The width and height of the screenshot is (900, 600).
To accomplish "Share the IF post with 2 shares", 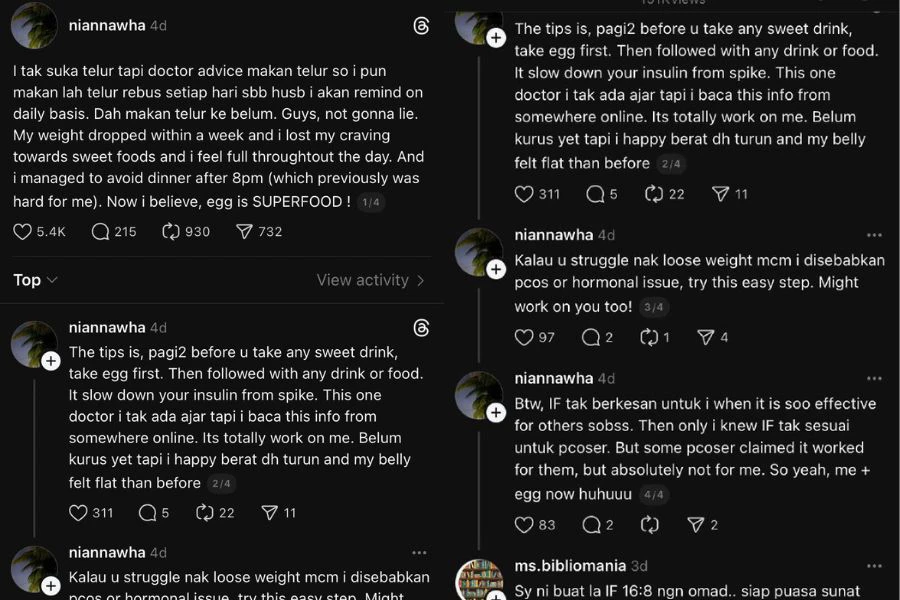I will pos(695,525).
